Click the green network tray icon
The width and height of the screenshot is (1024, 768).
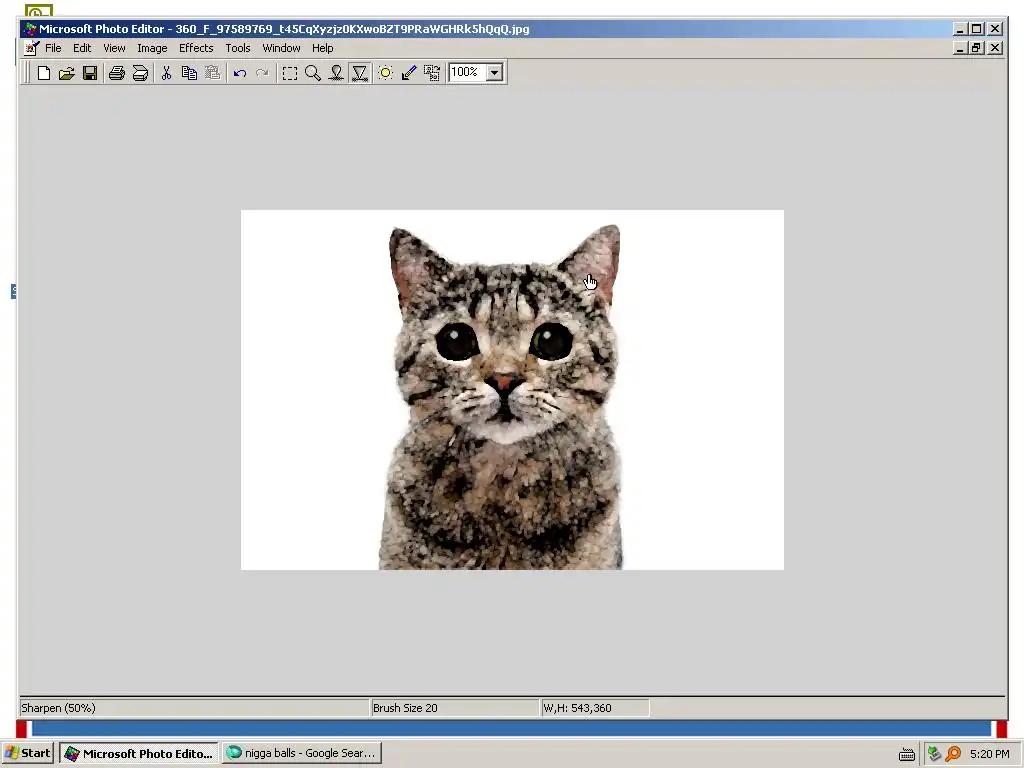pyautogui.click(x=934, y=754)
